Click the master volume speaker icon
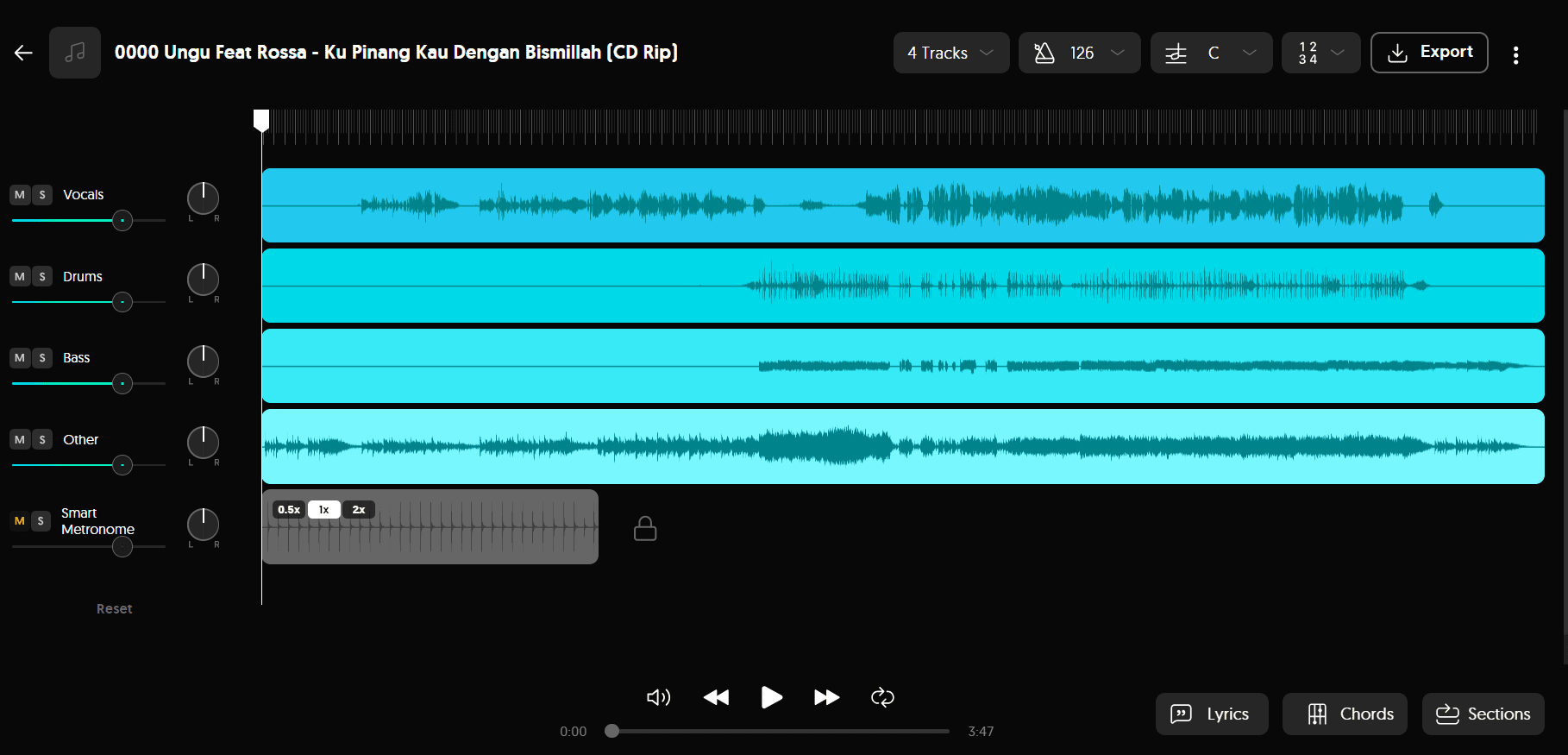 [658, 697]
